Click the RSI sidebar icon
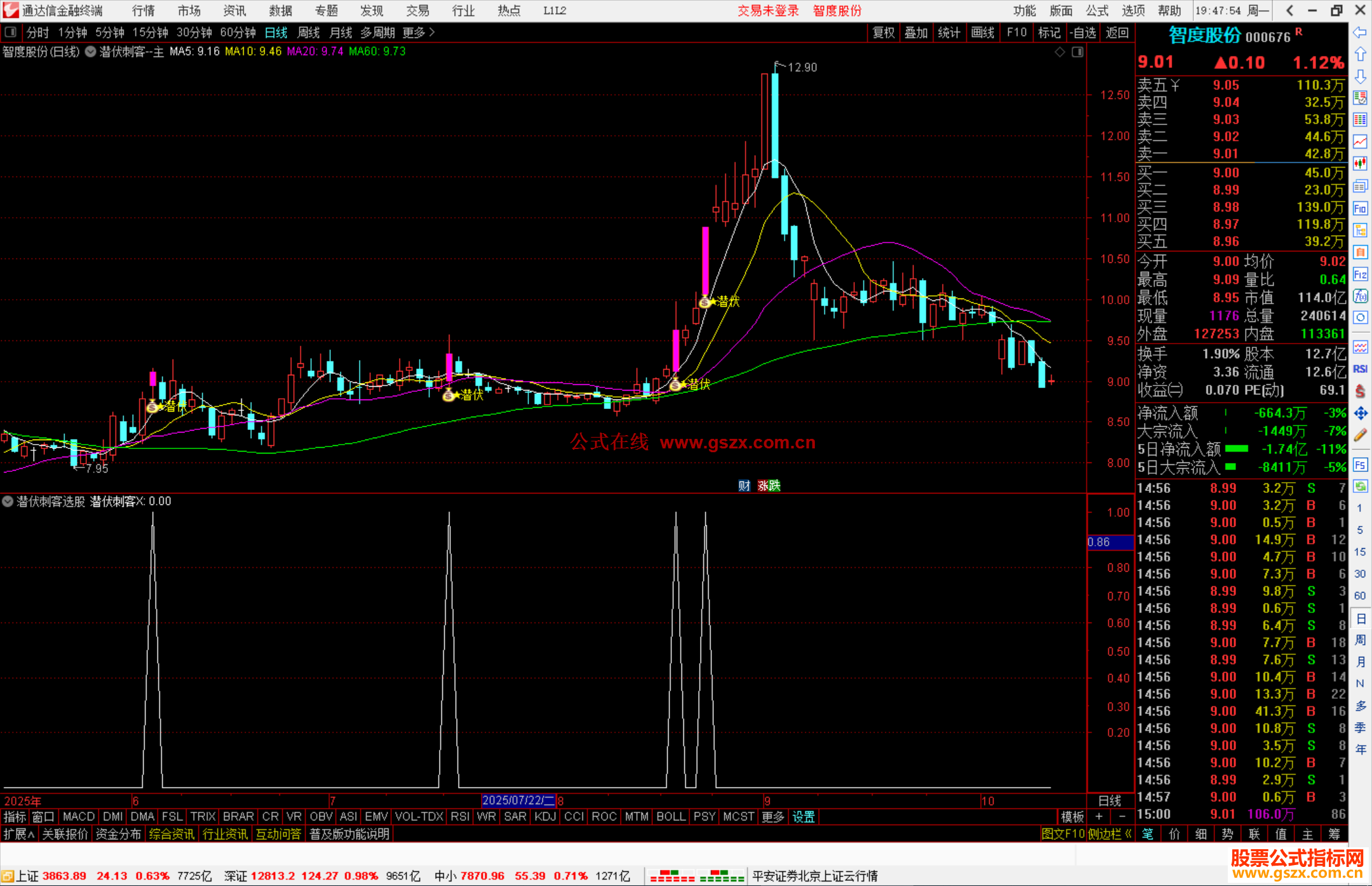The image size is (1372, 886). tap(1360, 369)
